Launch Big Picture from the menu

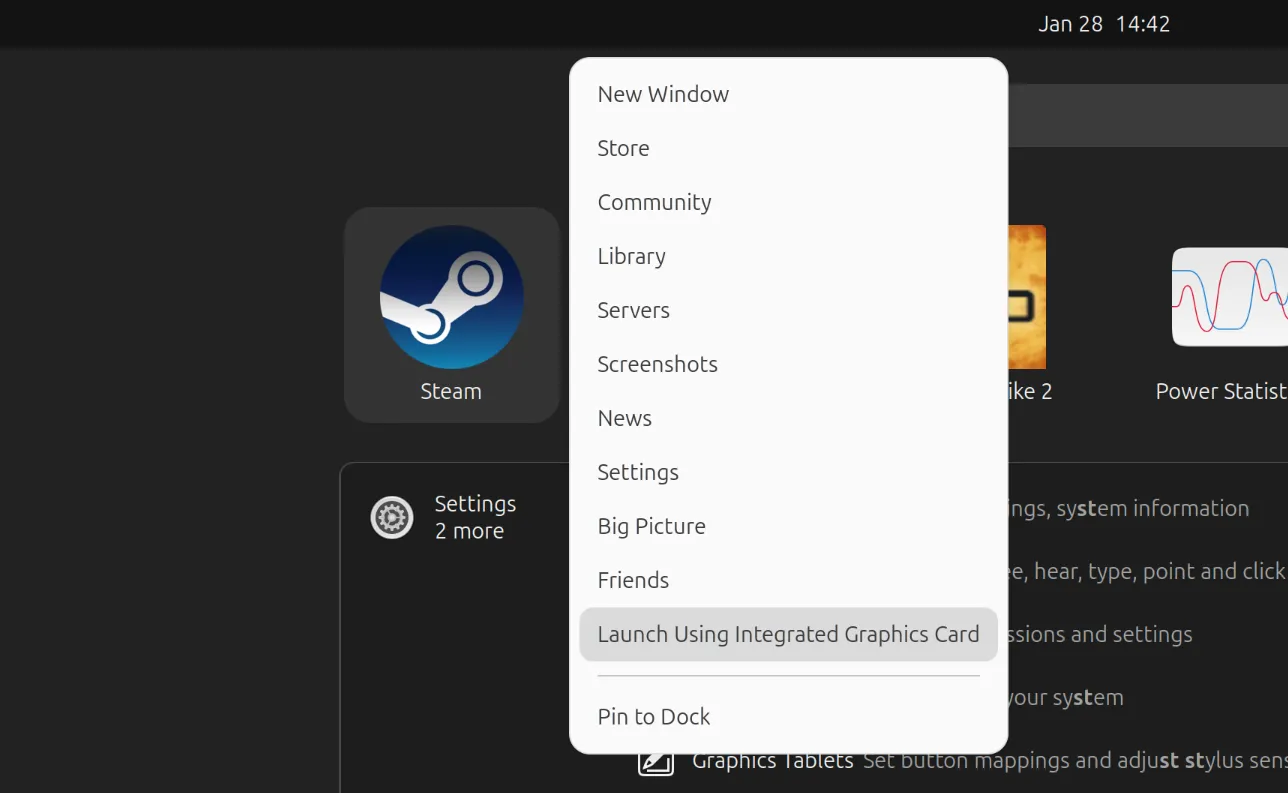click(651, 526)
